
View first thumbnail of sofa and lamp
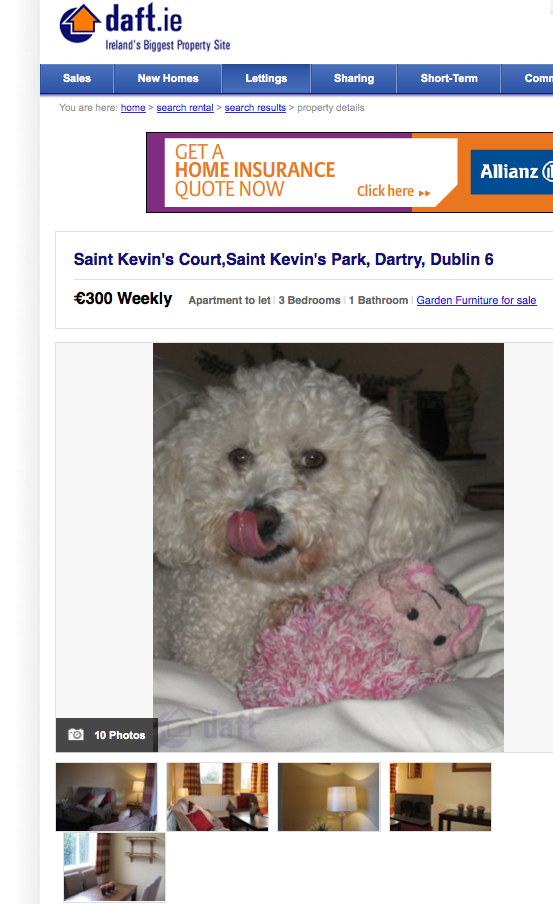pos(106,797)
